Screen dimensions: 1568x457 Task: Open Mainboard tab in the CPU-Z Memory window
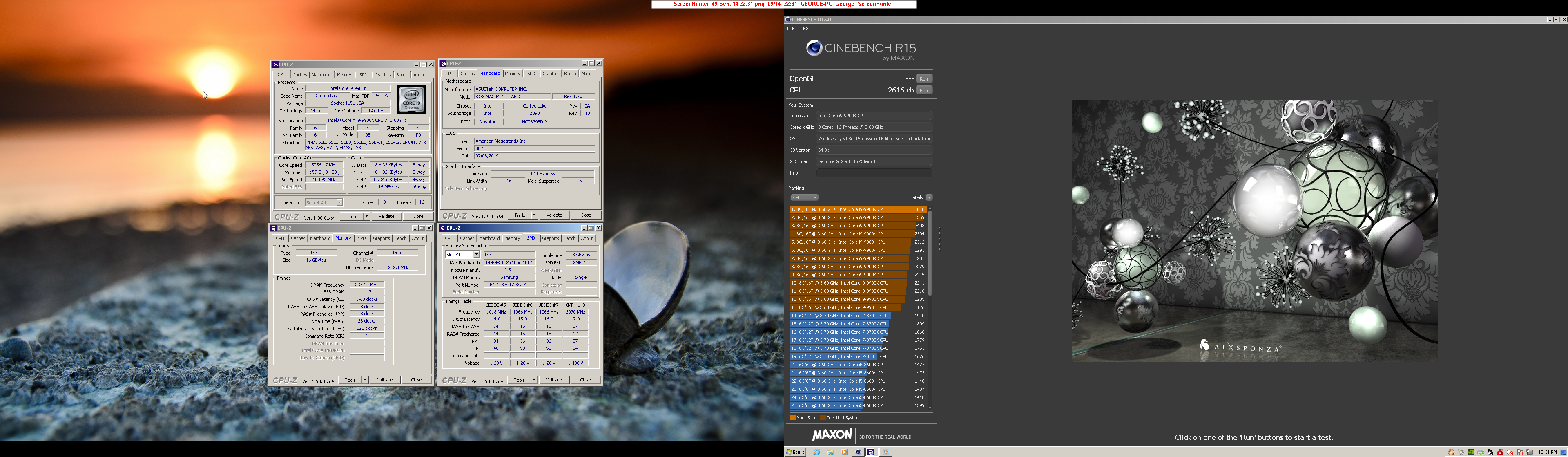click(320, 238)
